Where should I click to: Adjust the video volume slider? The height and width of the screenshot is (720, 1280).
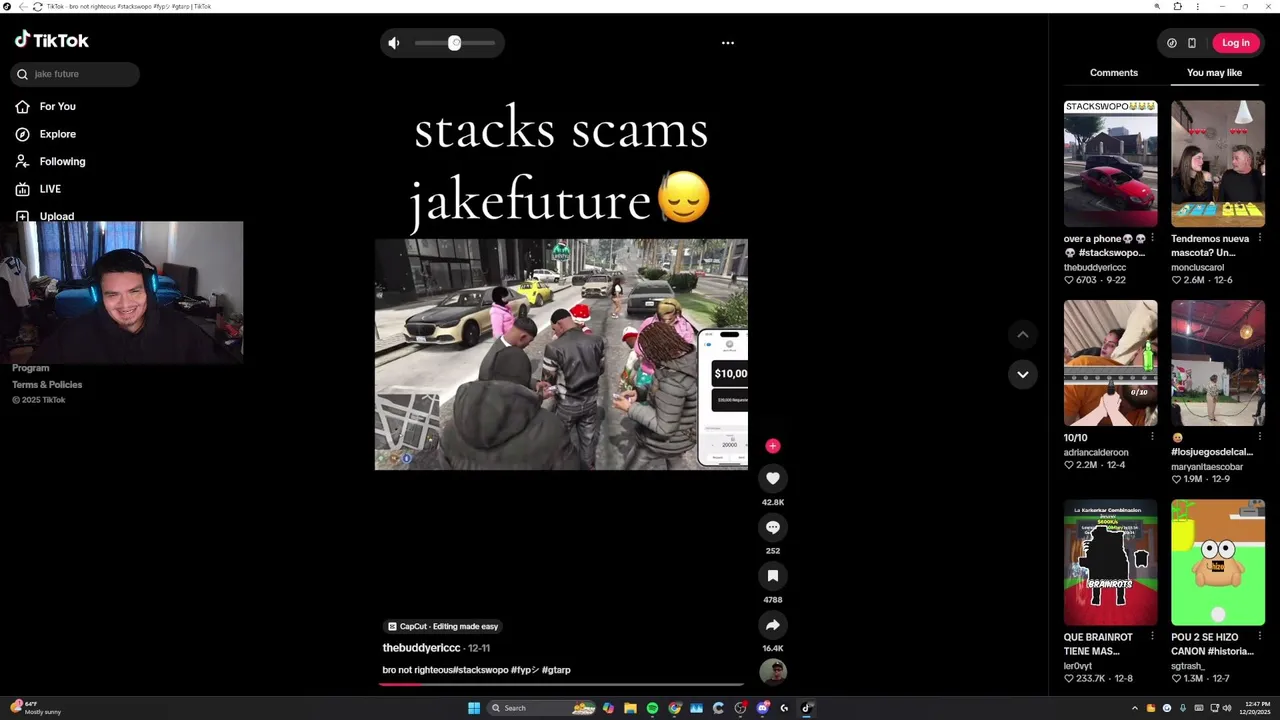click(x=455, y=43)
